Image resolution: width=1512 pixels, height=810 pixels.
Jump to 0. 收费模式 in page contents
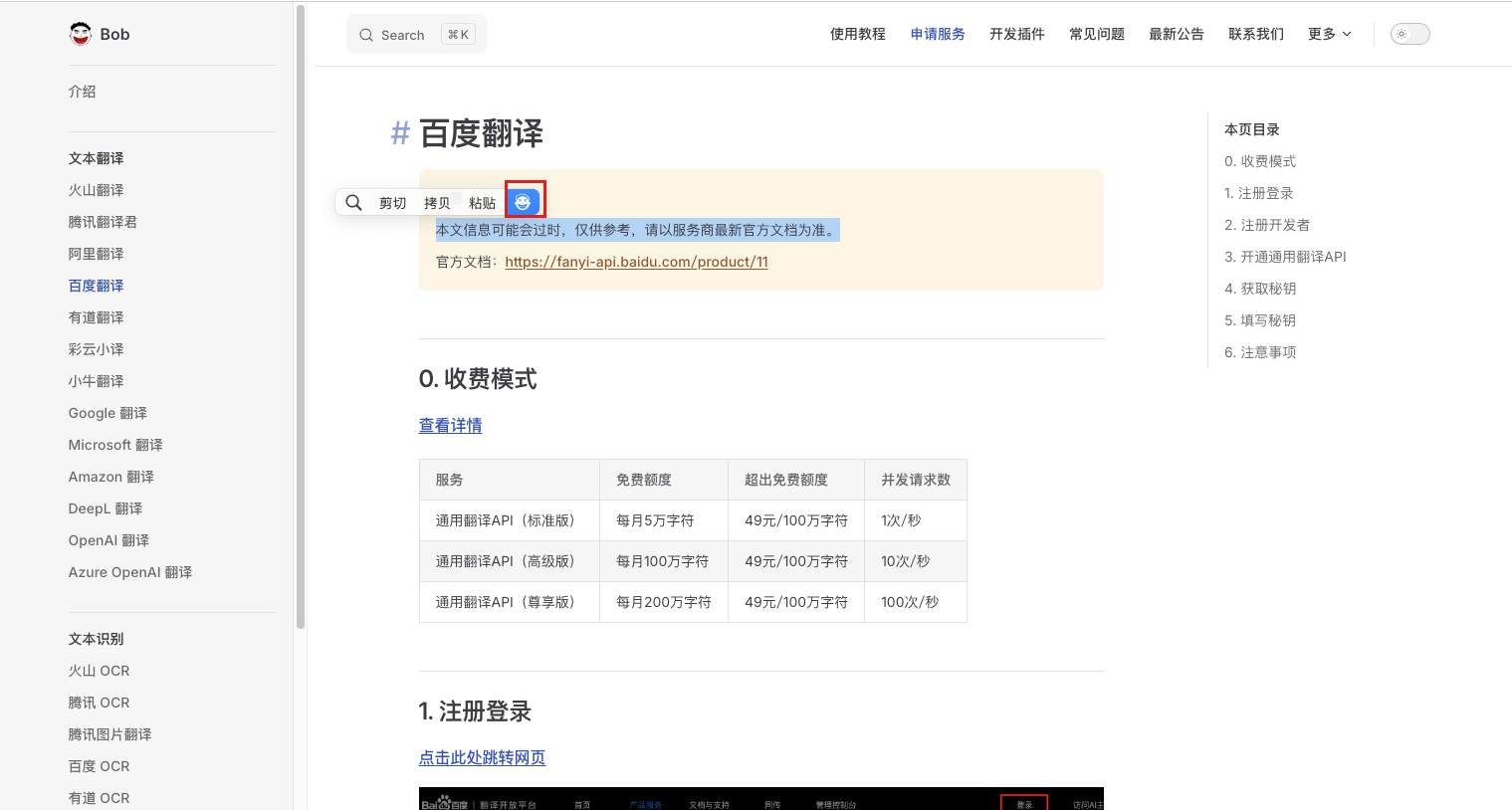point(1260,161)
